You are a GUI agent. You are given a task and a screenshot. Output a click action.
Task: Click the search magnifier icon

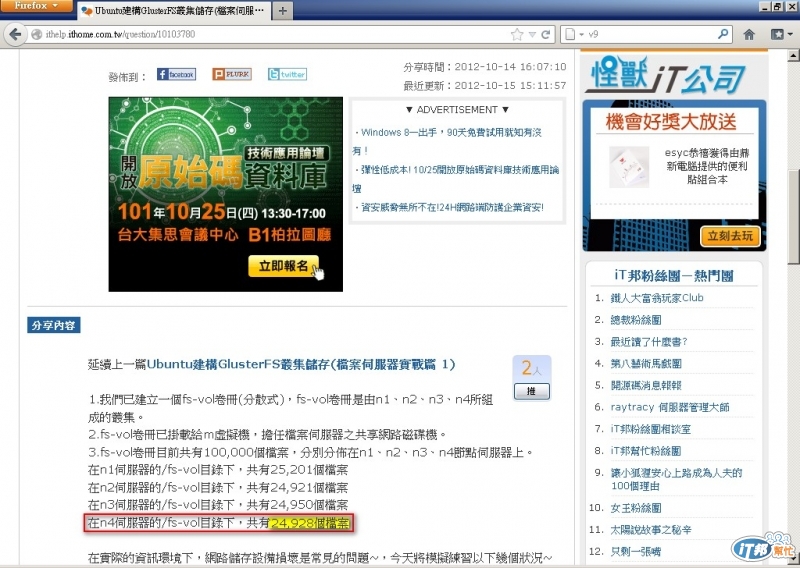click(x=722, y=34)
